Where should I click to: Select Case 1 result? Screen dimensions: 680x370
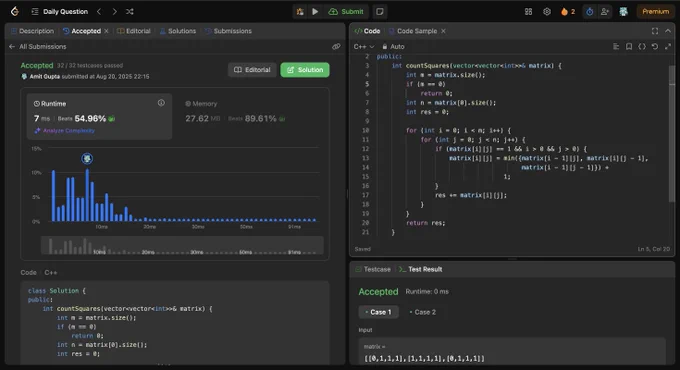click(378, 312)
